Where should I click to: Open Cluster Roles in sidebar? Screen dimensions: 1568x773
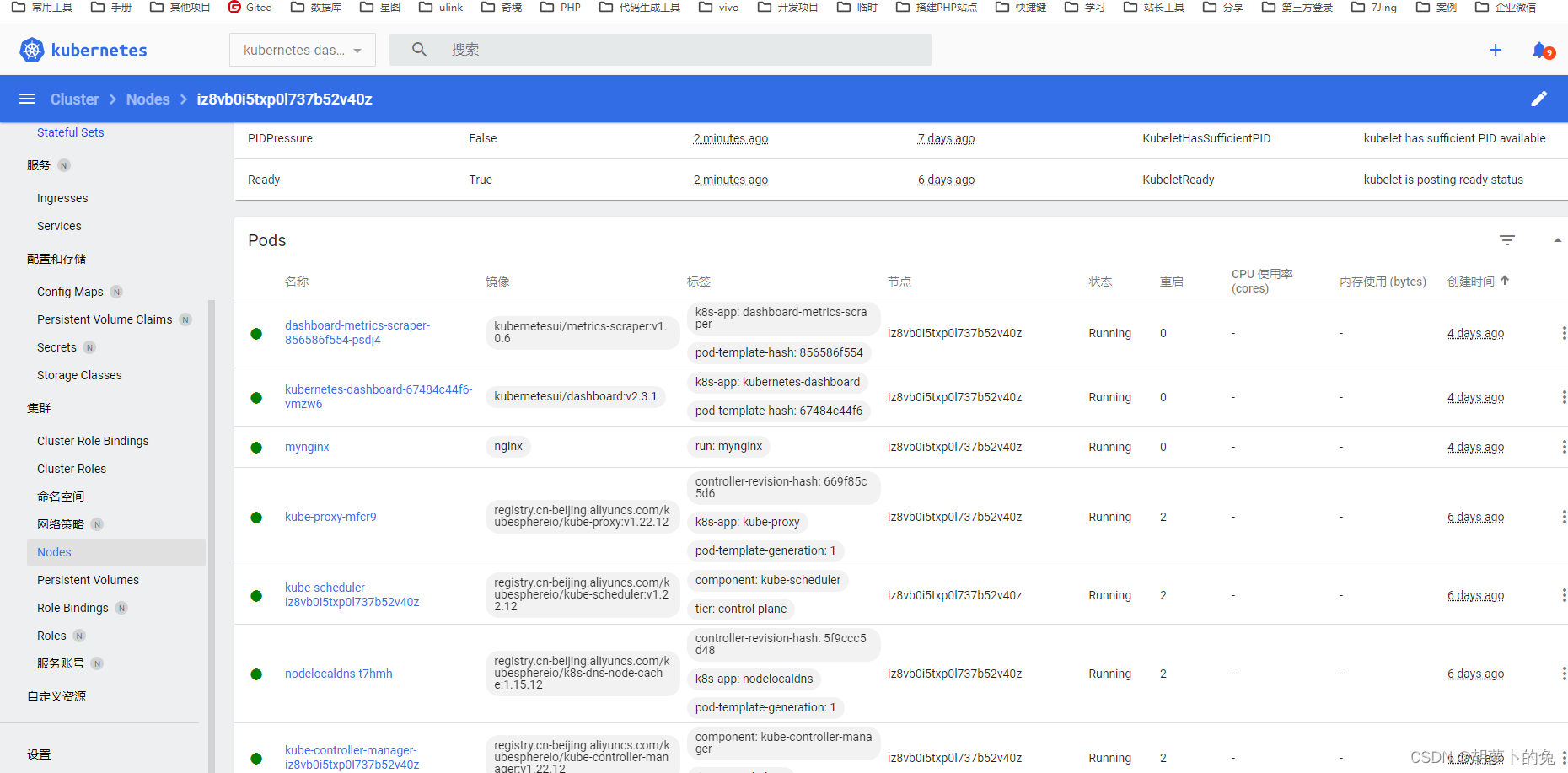click(72, 469)
